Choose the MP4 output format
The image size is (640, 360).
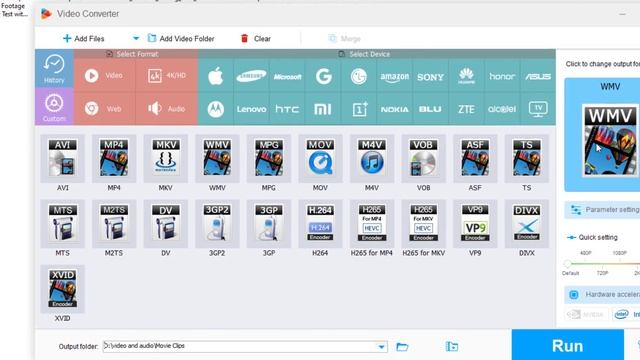[114, 158]
